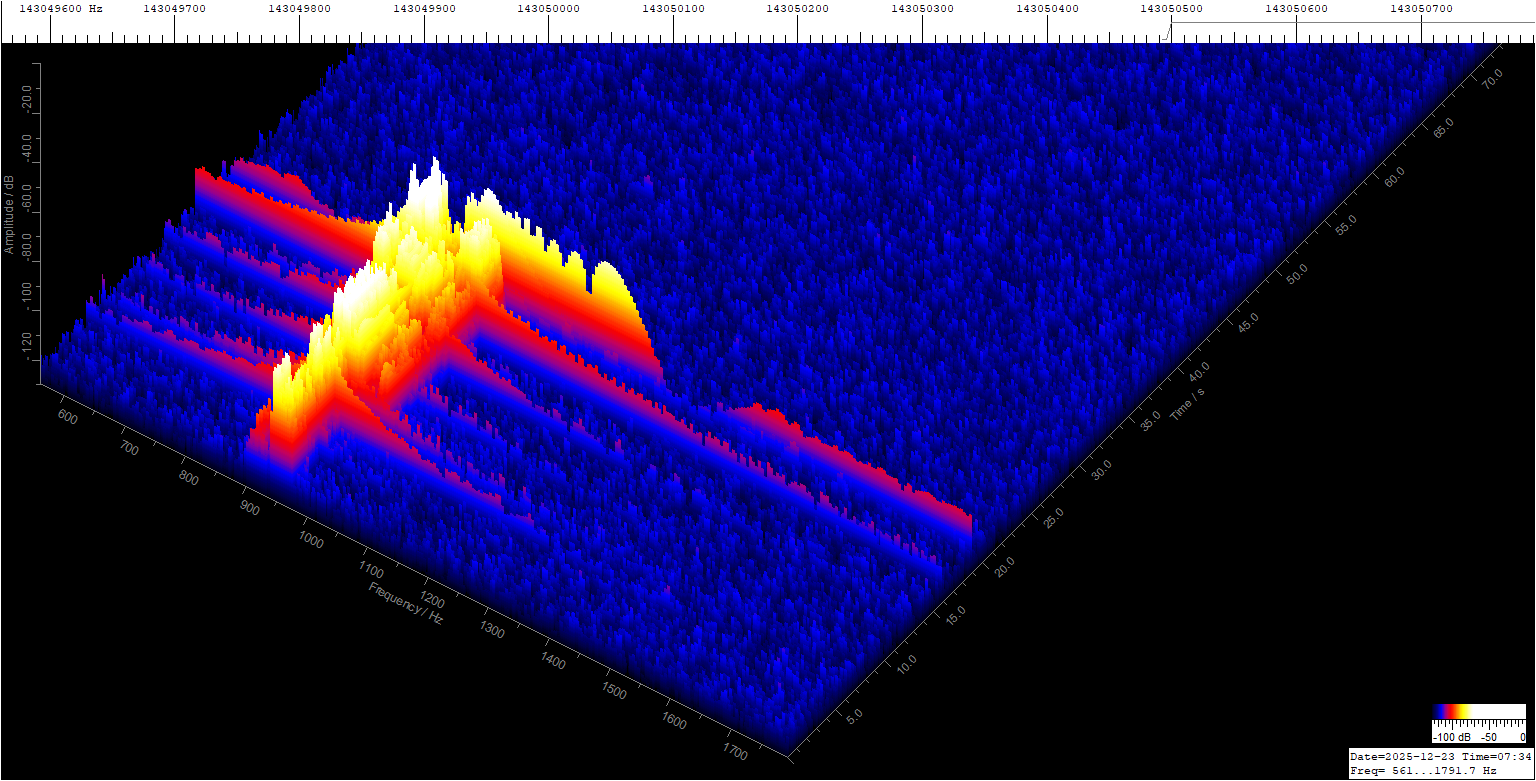This screenshot has width=1536, height=781.
Task: Click the 143049800 frequency ruler label
Action: tap(299, 8)
